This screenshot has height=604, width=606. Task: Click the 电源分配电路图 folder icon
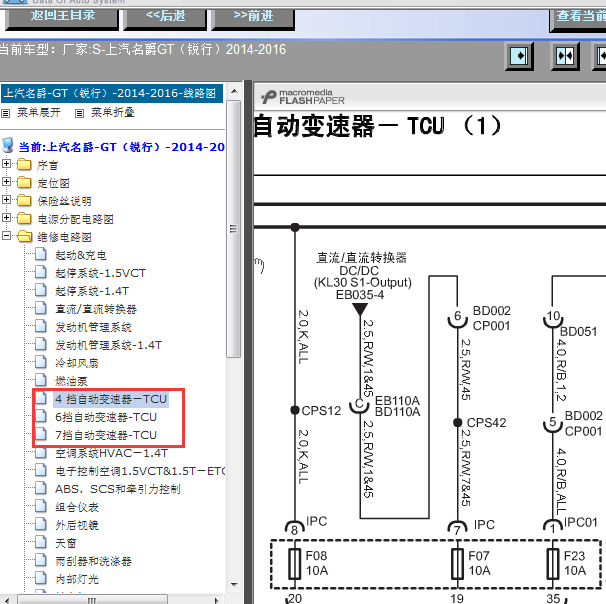pyautogui.click(x=24, y=219)
